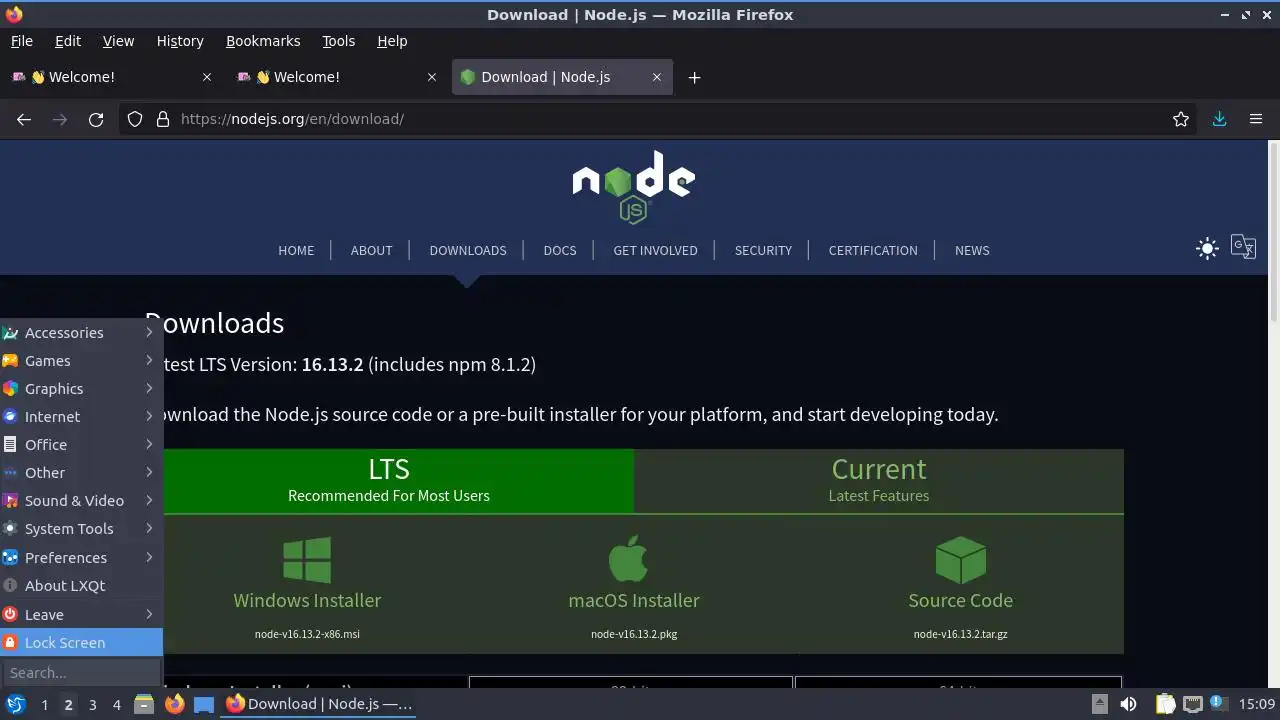Image resolution: width=1280 pixels, height=720 pixels.
Task: Click the padlock site security icon
Action: [x=163, y=119]
